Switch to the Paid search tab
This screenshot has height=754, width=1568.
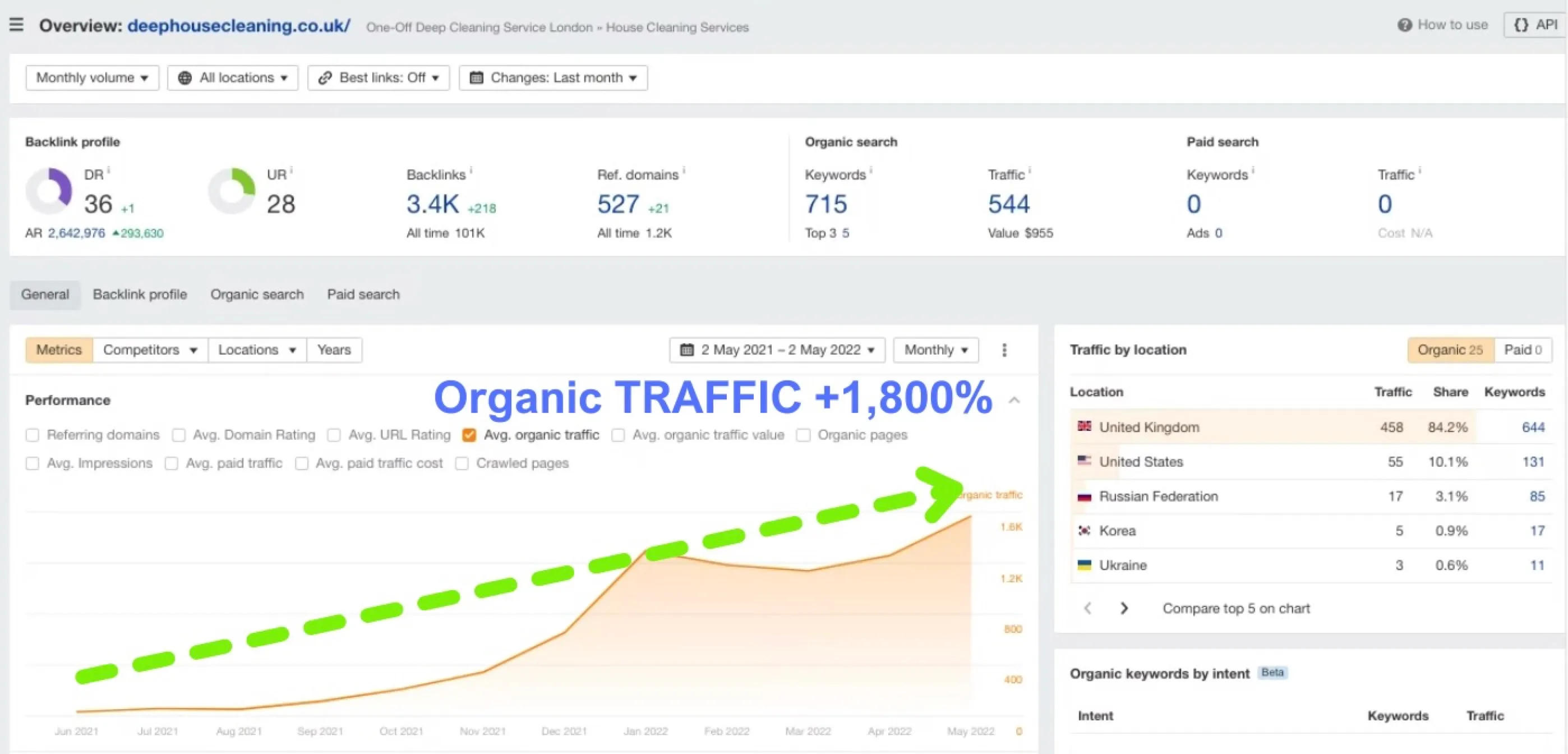363,295
